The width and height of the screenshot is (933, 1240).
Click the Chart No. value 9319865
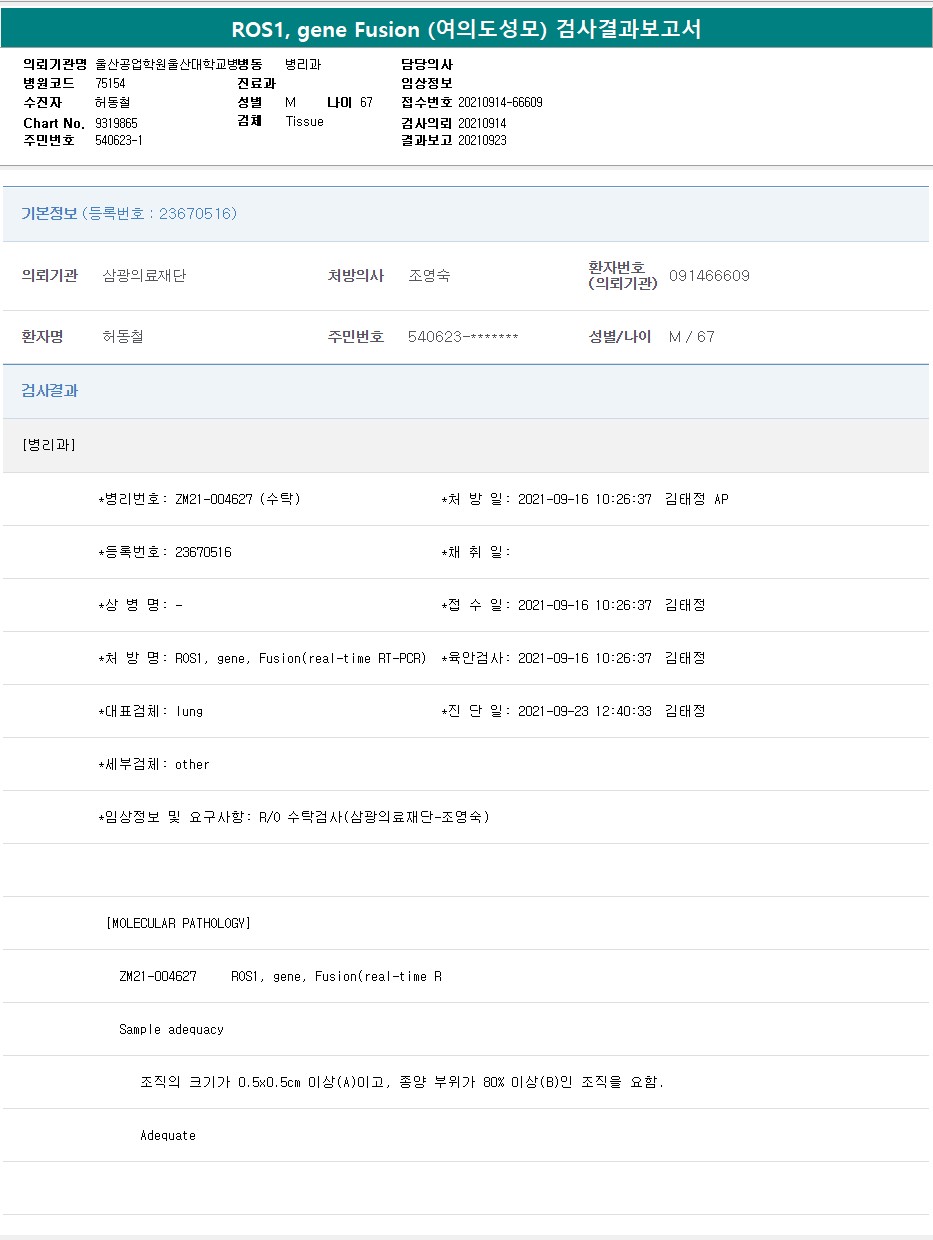coord(116,122)
